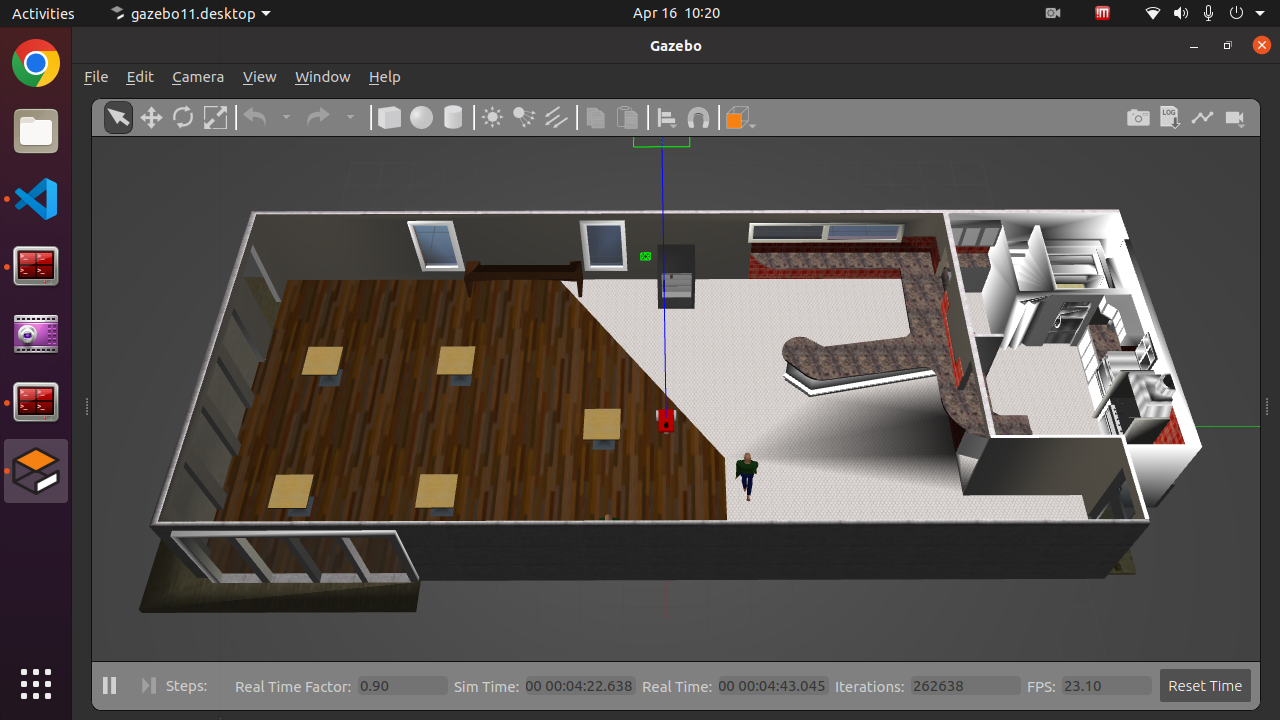Image resolution: width=1280 pixels, height=720 pixels.
Task: Open the plot window icon
Action: [1202, 118]
